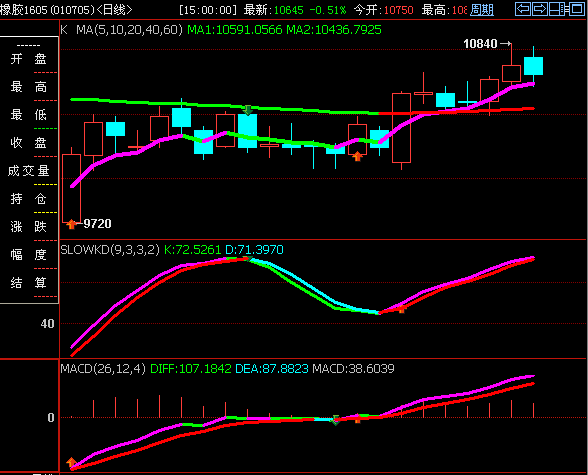Click the MACD(26,12,4) indicator label
Screen dimensions: 588x475
pos(103,369)
